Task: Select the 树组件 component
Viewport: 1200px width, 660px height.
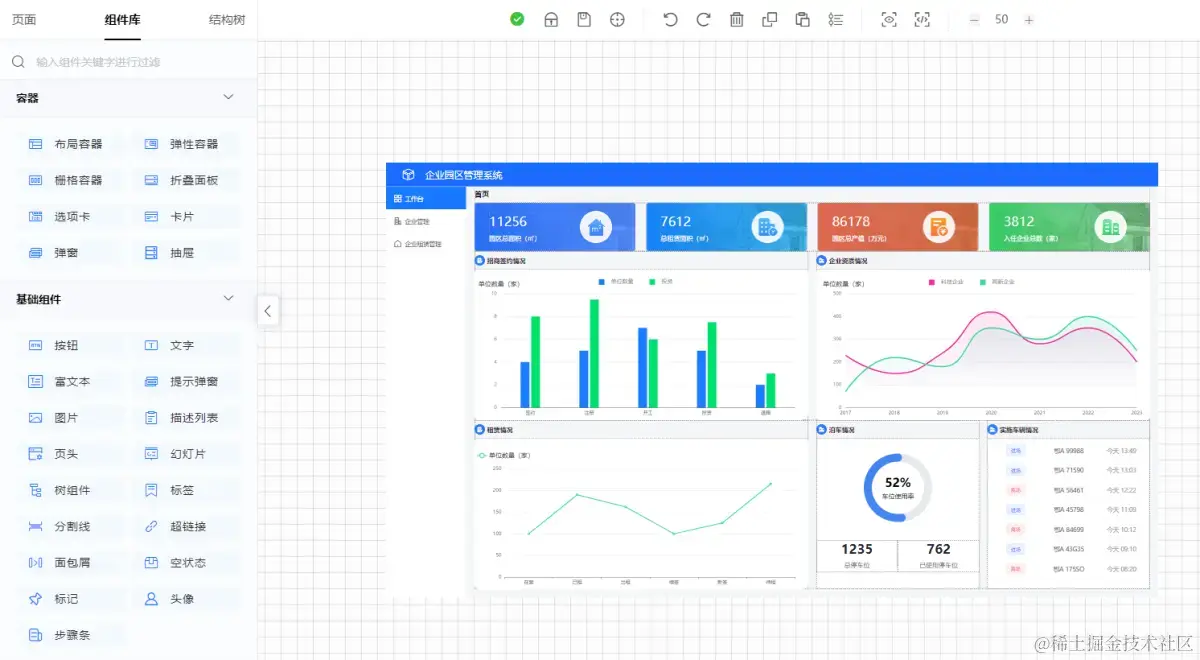Action: point(70,490)
